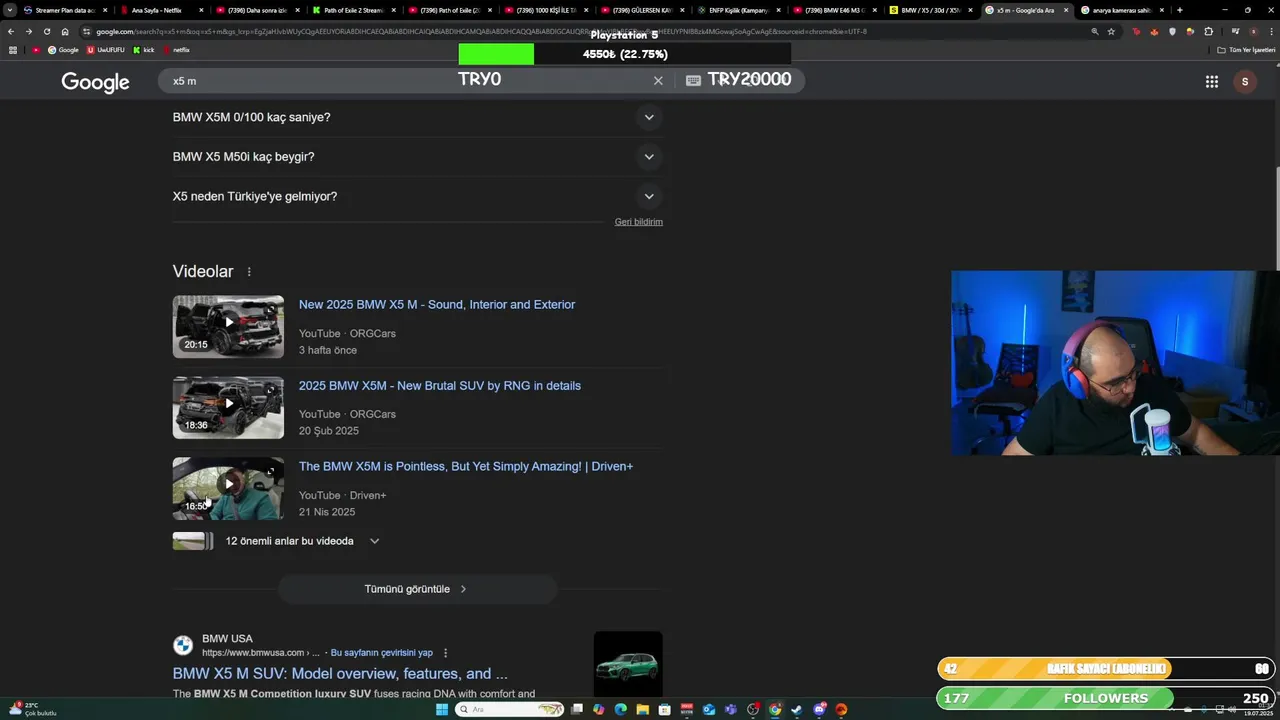Click the browser back arrow

11,31
